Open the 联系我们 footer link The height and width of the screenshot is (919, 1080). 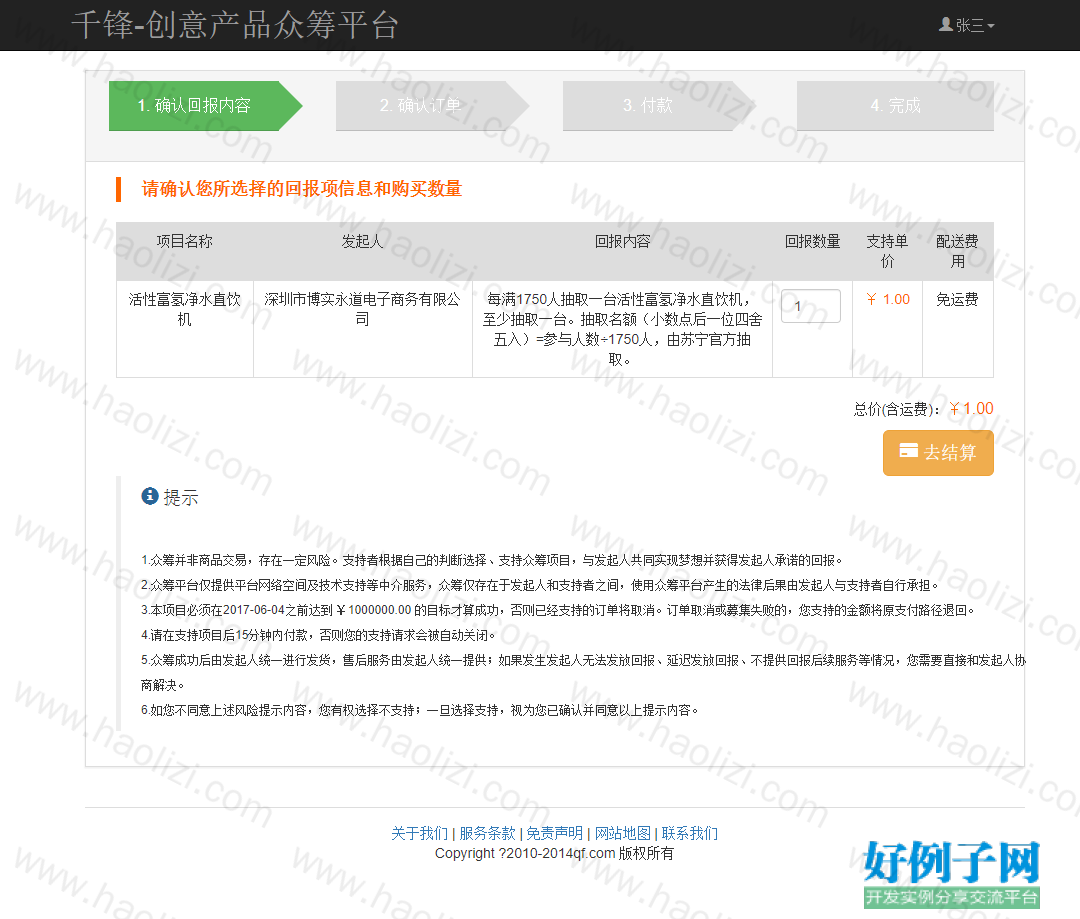689,834
